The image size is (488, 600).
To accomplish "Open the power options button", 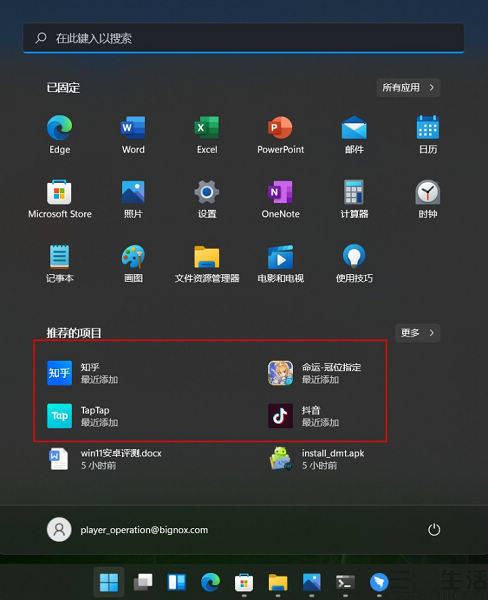I will (x=434, y=530).
